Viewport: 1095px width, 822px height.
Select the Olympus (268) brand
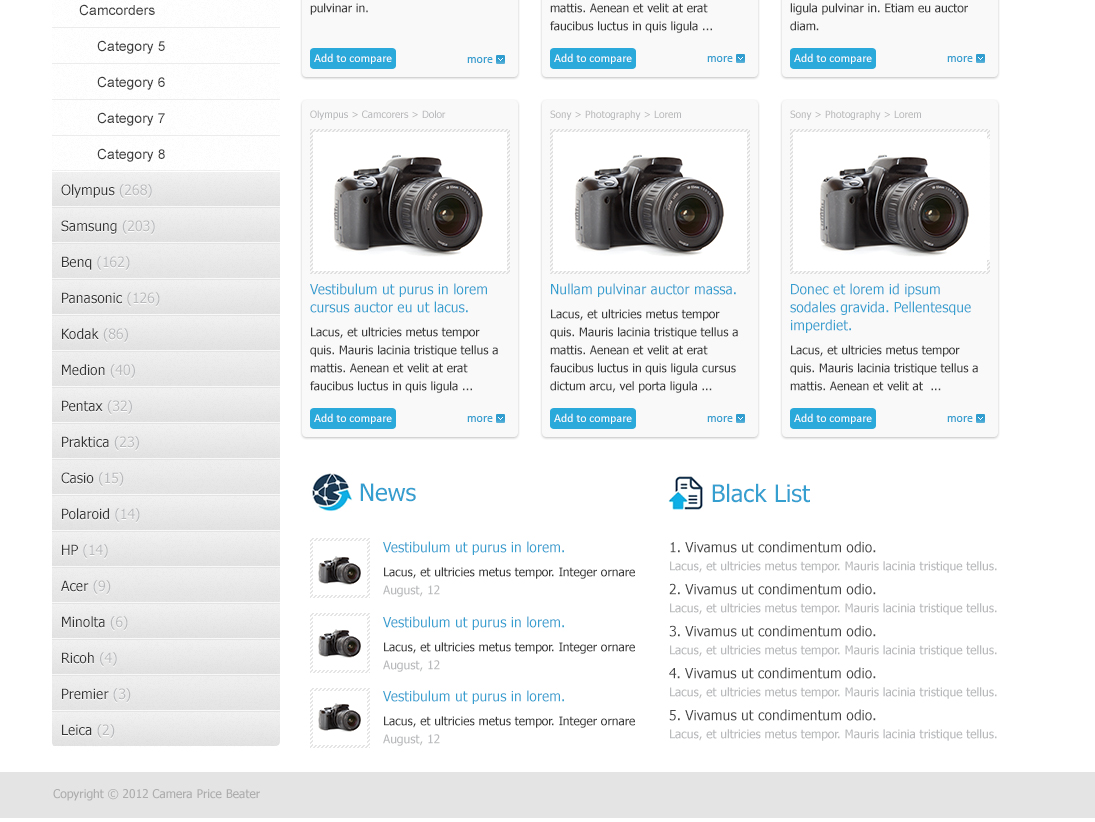click(106, 190)
